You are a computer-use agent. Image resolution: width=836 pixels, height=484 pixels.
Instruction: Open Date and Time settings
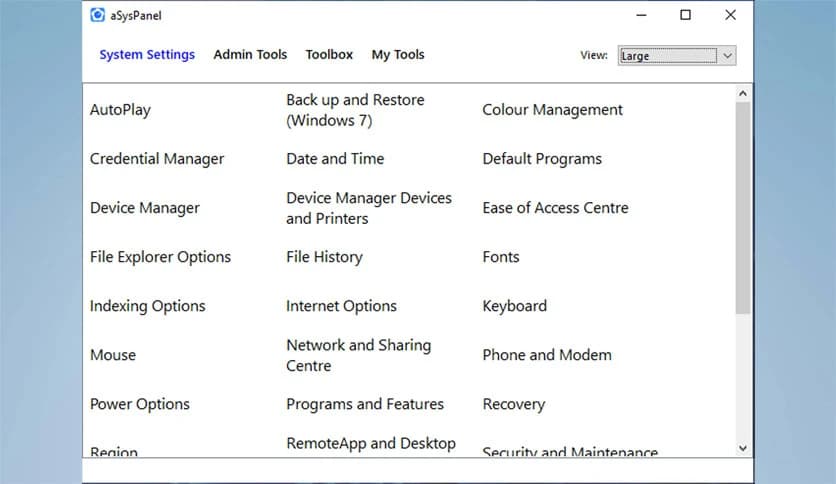[x=335, y=159]
